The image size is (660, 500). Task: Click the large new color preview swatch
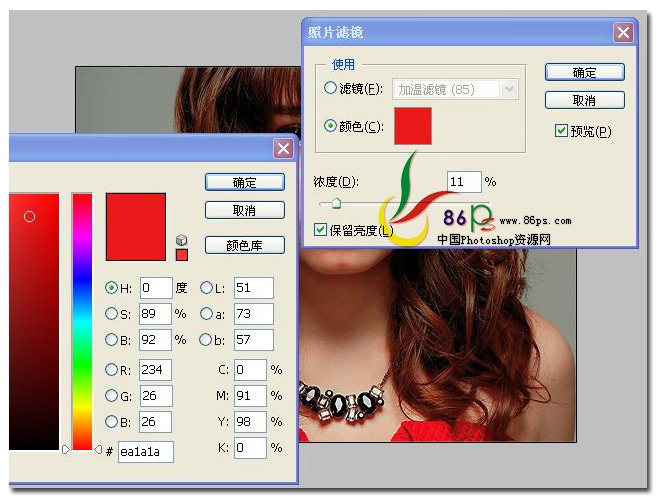click(136, 227)
